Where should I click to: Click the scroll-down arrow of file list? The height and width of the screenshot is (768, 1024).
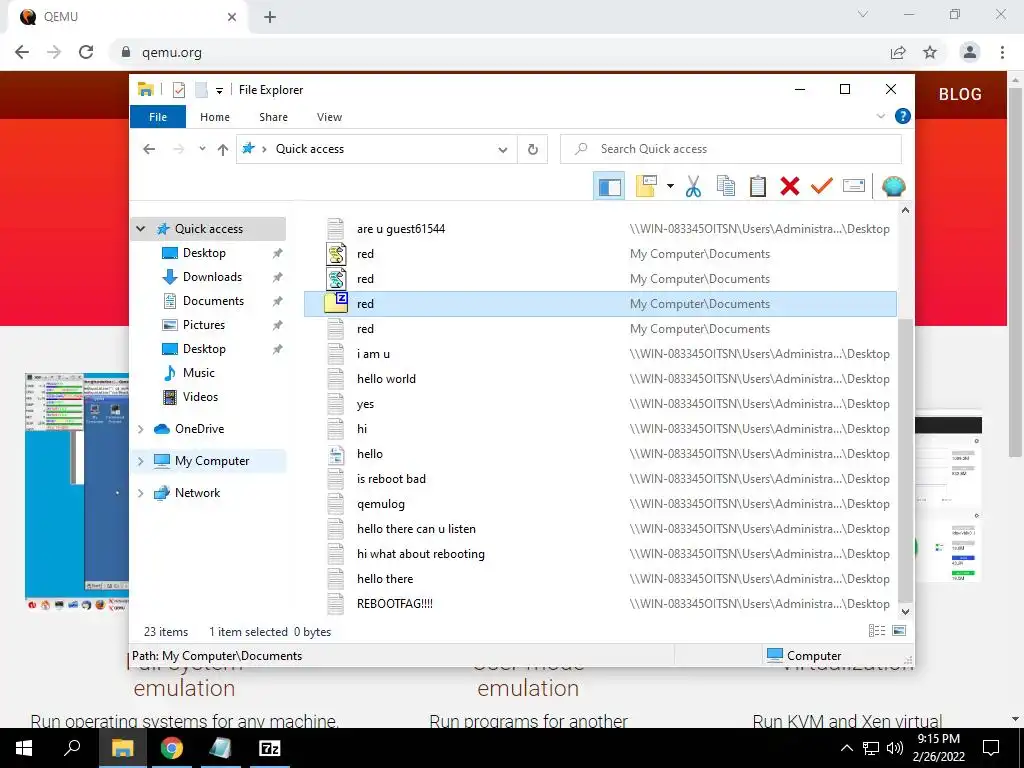tap(905, 612)
